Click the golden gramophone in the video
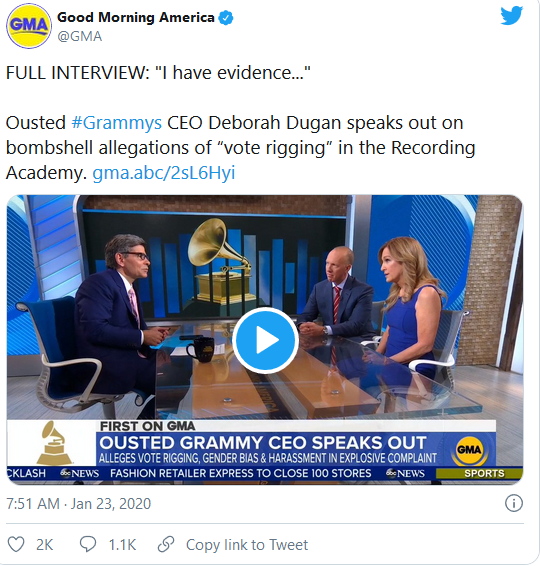This screenshot has width=540, height=566. pyautogui.click(x=221, y=265)
